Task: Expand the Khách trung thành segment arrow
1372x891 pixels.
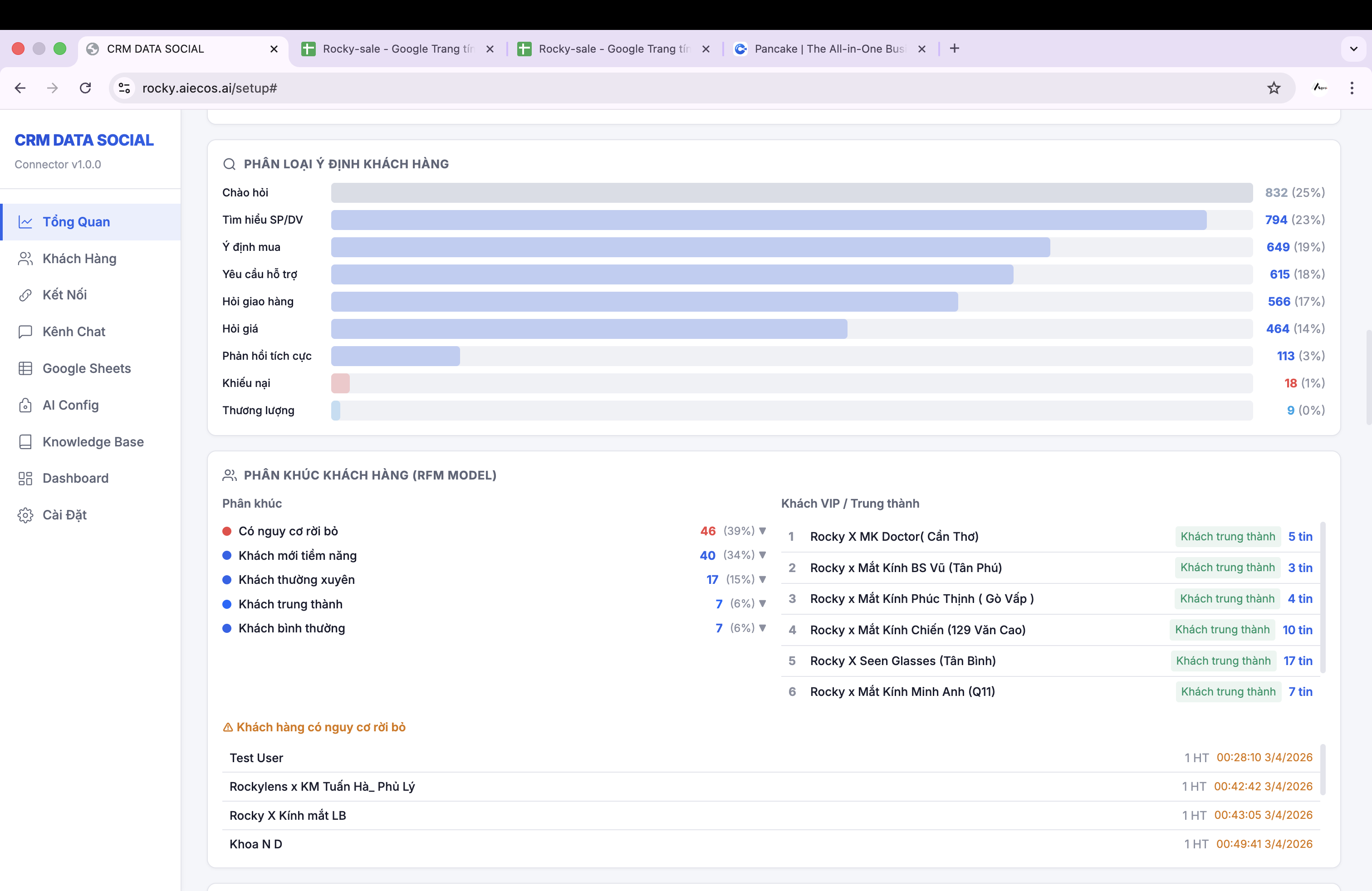Action: (x=762, y=603)
